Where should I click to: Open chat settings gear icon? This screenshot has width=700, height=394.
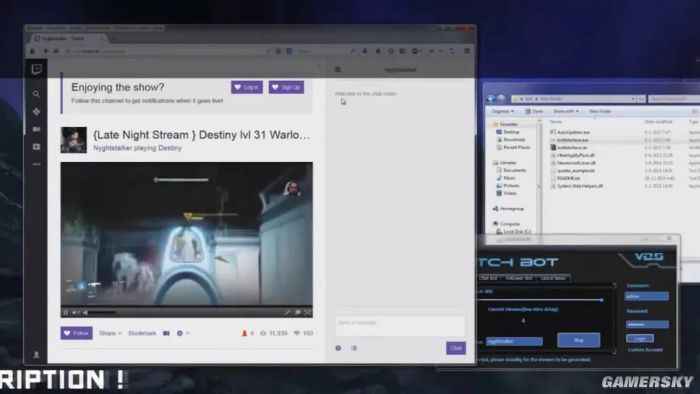pos(338,348)
